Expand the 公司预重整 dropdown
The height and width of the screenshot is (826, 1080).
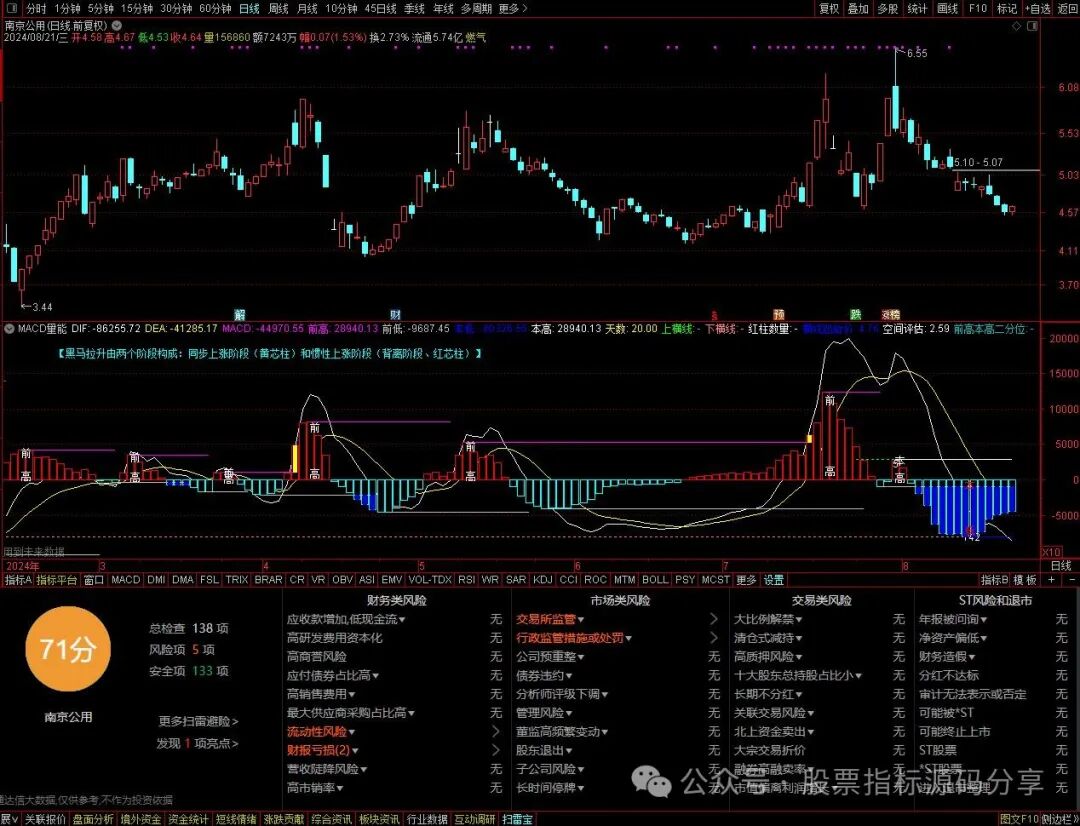581,657
